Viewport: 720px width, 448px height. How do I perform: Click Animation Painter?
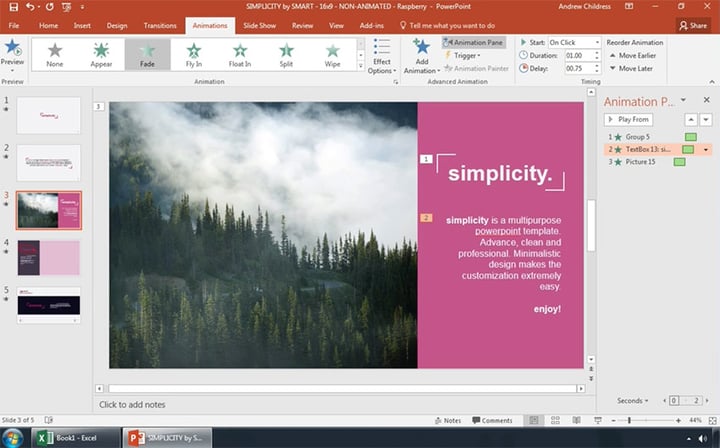click(476, 68)
